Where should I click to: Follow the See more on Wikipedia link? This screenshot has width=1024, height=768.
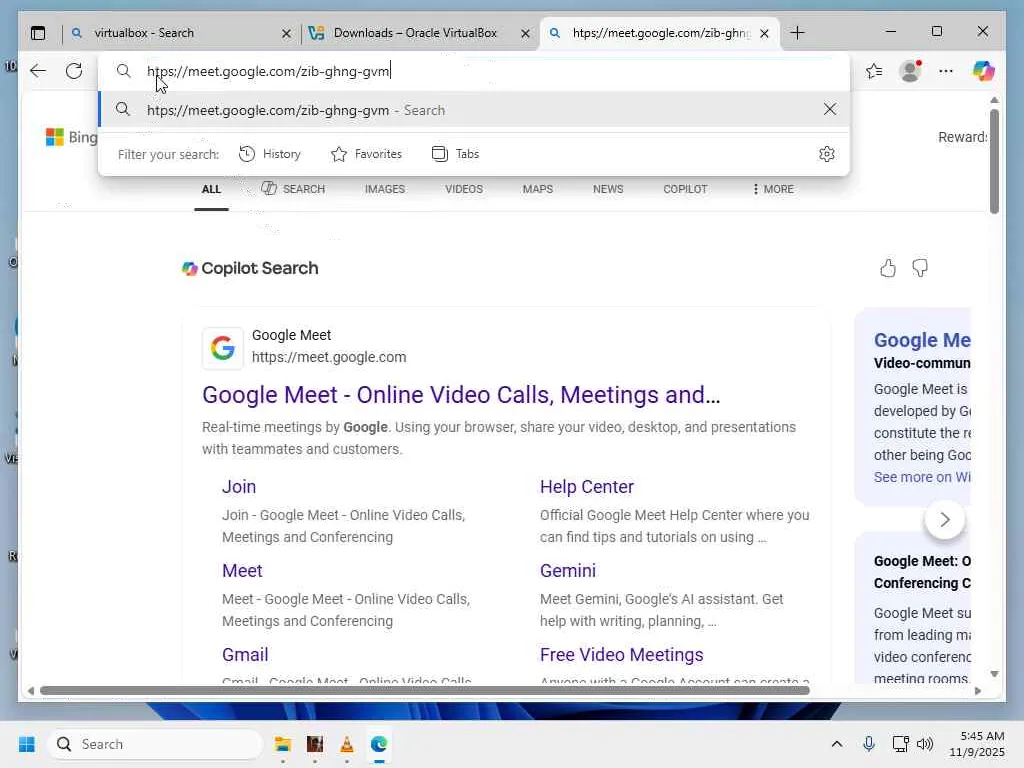pos(922,477)
